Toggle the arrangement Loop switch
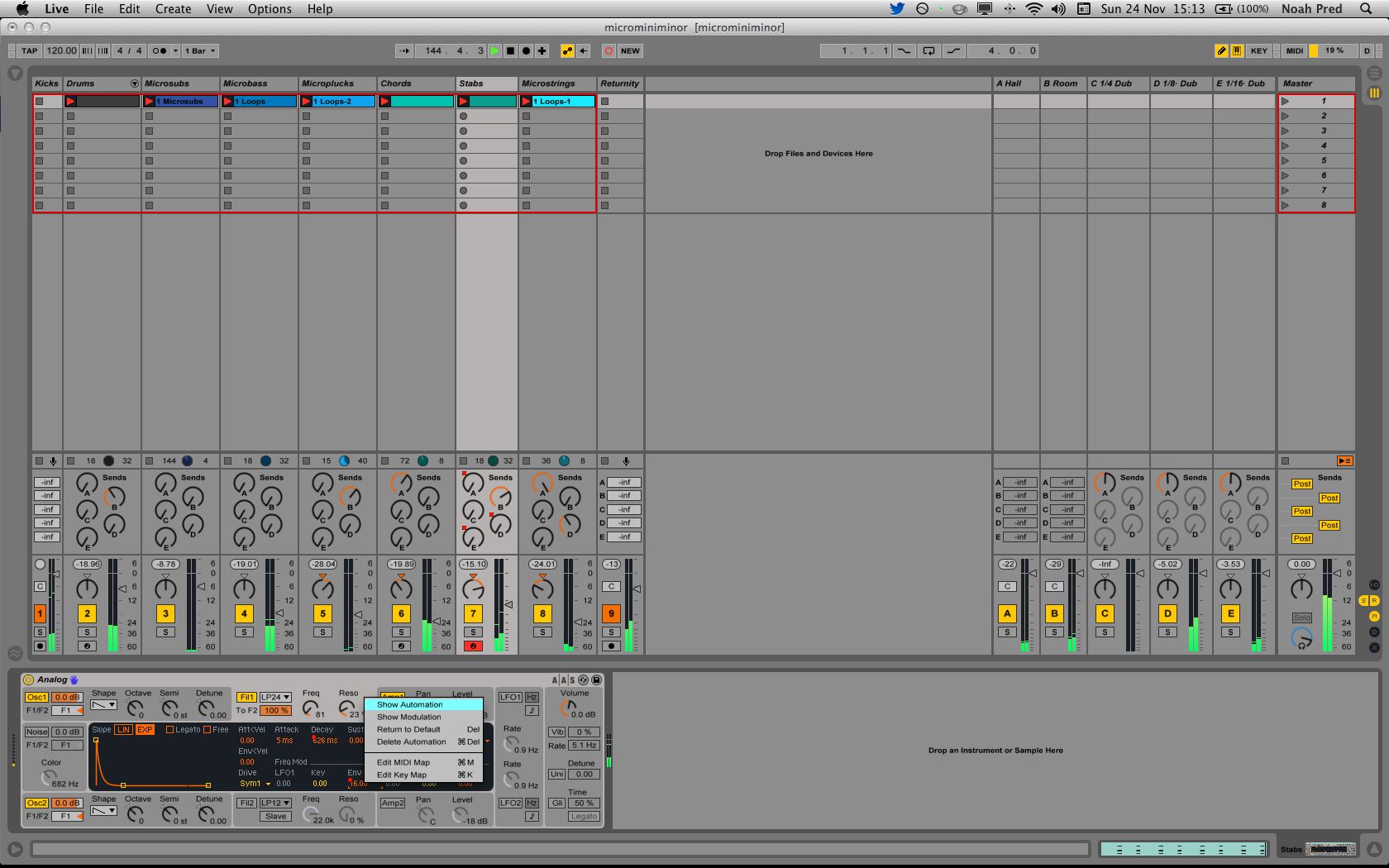This screenshot has height=868, width=1389. [928, 50]
